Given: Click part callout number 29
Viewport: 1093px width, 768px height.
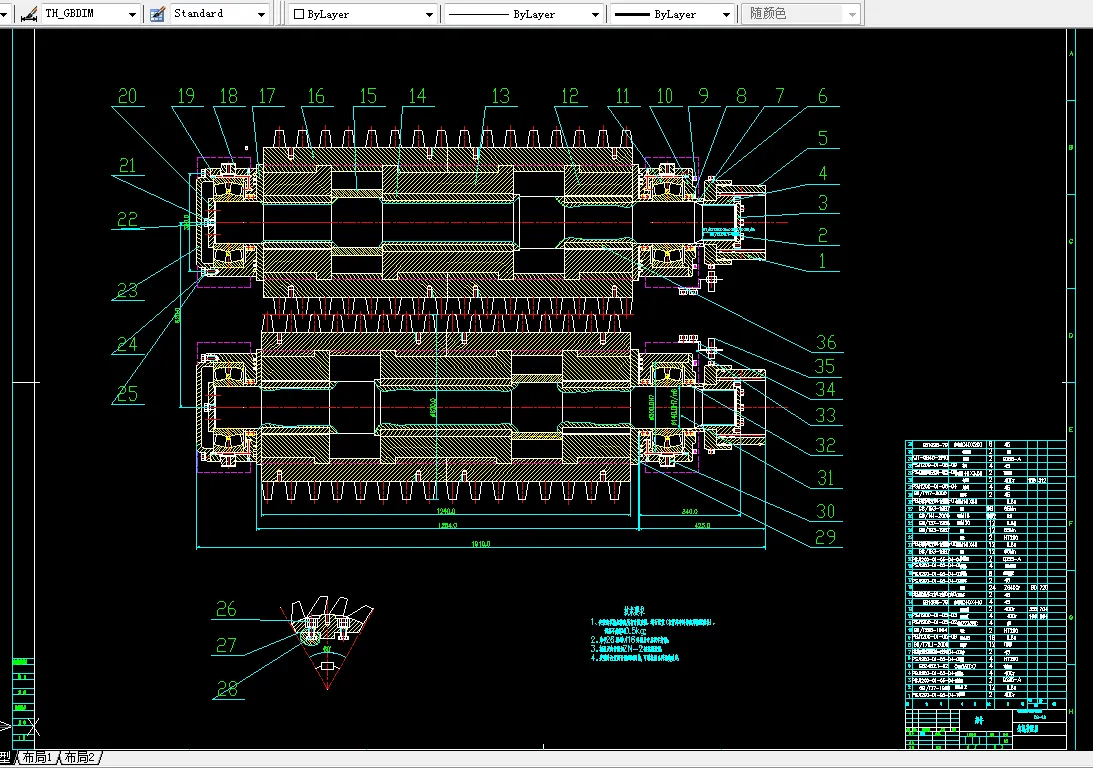Looking at the screenshot, I should tap(826, 538).
